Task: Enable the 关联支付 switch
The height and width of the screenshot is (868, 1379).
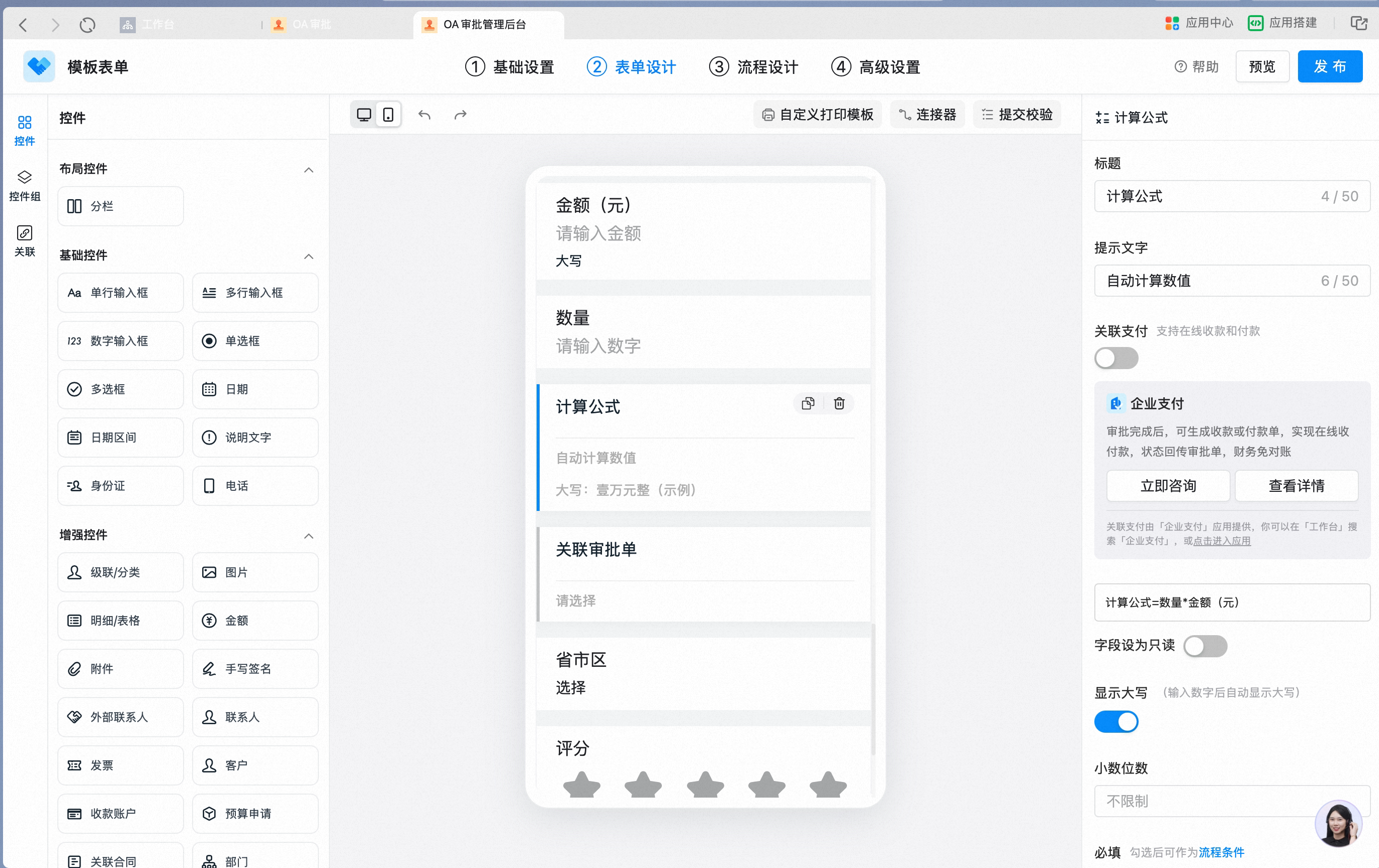Action: [1116, 359]
